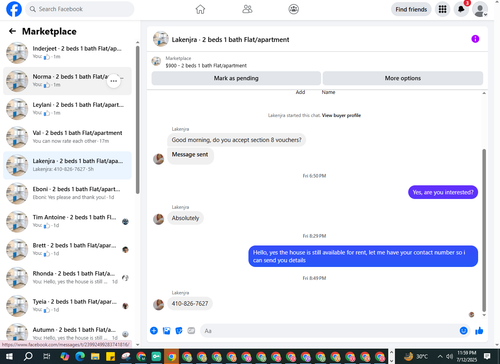
Task: Open File Explorer from taskbar
Action: [95, 357]
